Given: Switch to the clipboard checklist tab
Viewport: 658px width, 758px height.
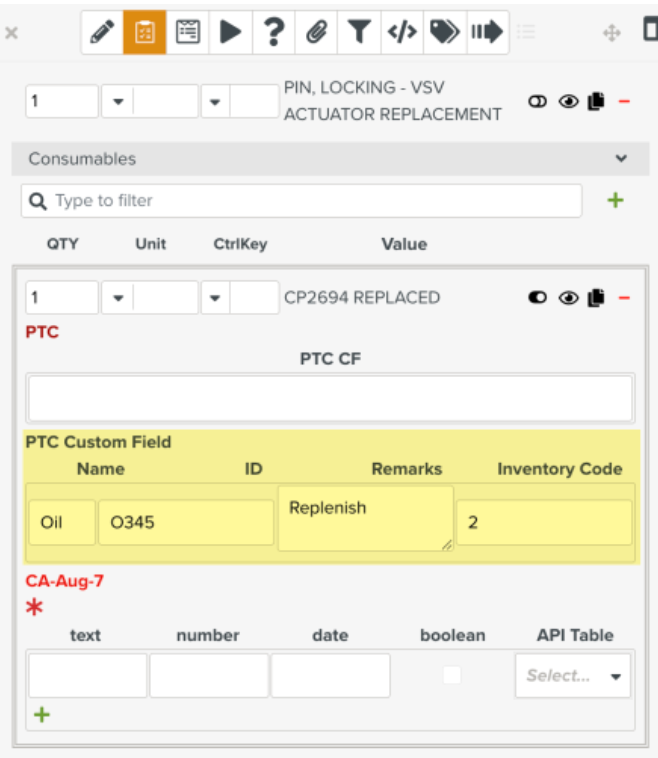Looking at the screenshot, I should (145, 32).
